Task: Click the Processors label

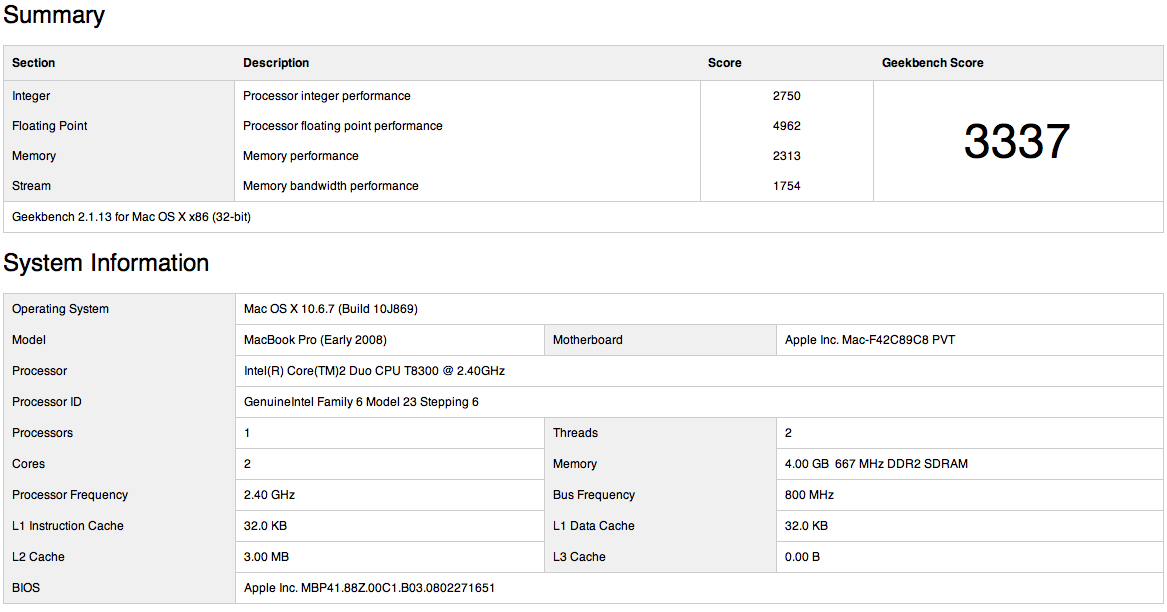Action: point(42,433)
